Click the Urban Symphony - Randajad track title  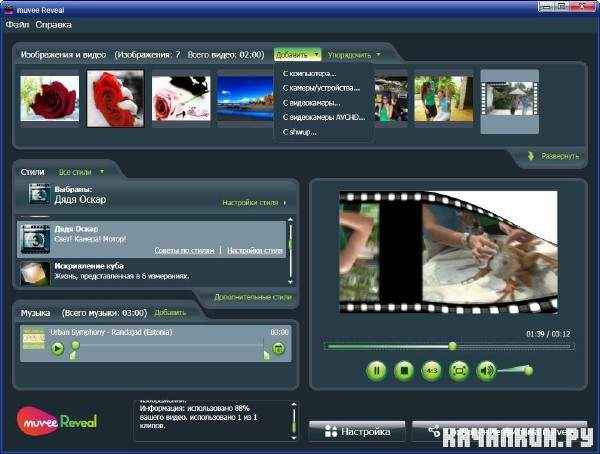111,332
